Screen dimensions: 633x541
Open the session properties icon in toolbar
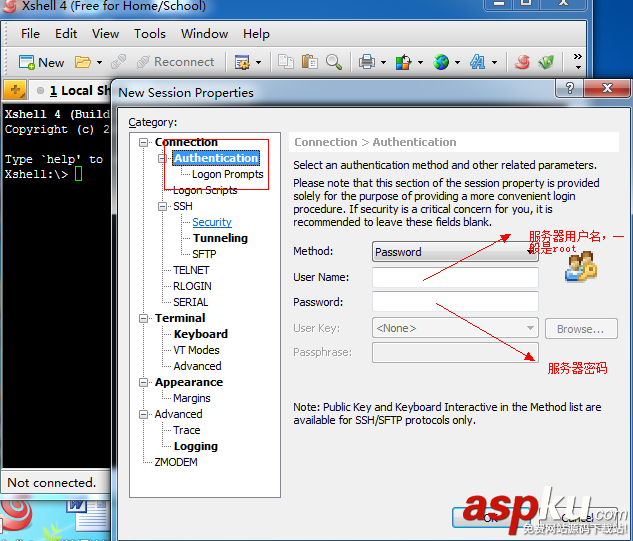242,62
